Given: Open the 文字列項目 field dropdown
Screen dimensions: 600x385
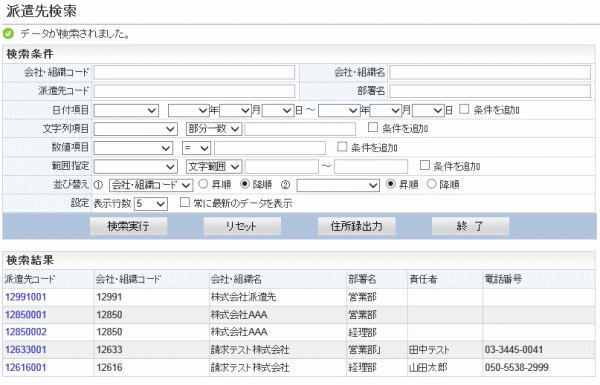Looking at the screenshot, I should (135, 129).
